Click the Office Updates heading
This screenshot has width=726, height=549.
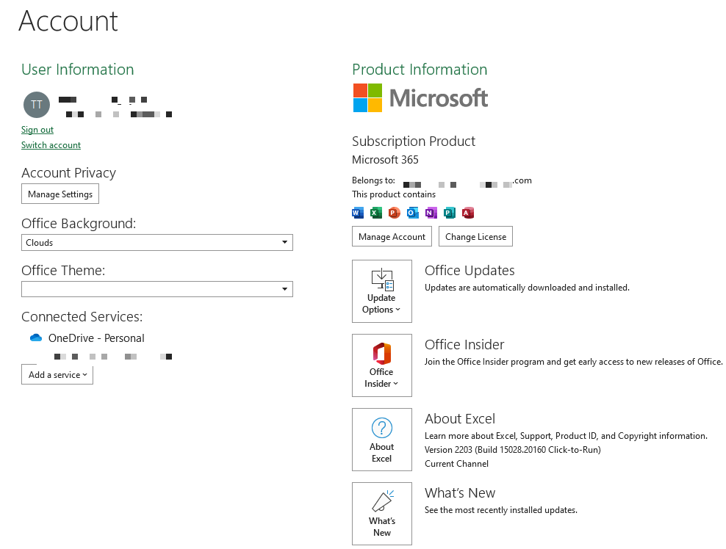(469, 270)
